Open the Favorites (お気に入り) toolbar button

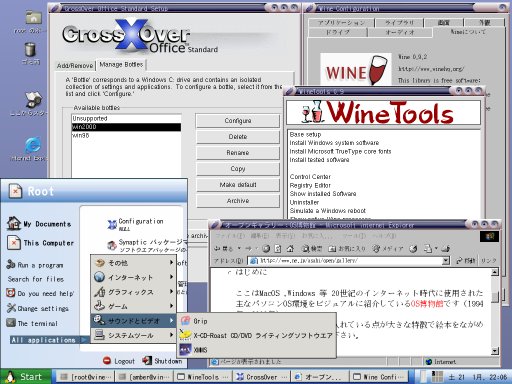pyautogui.click(x=347, y=248)
